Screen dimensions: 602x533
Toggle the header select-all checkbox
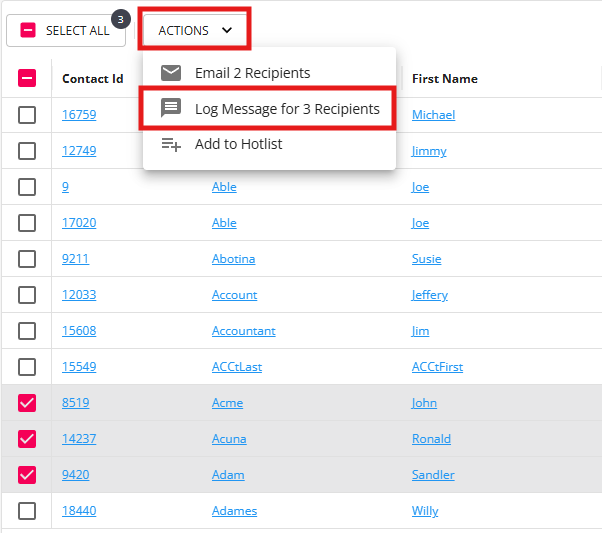click(27, 78)
